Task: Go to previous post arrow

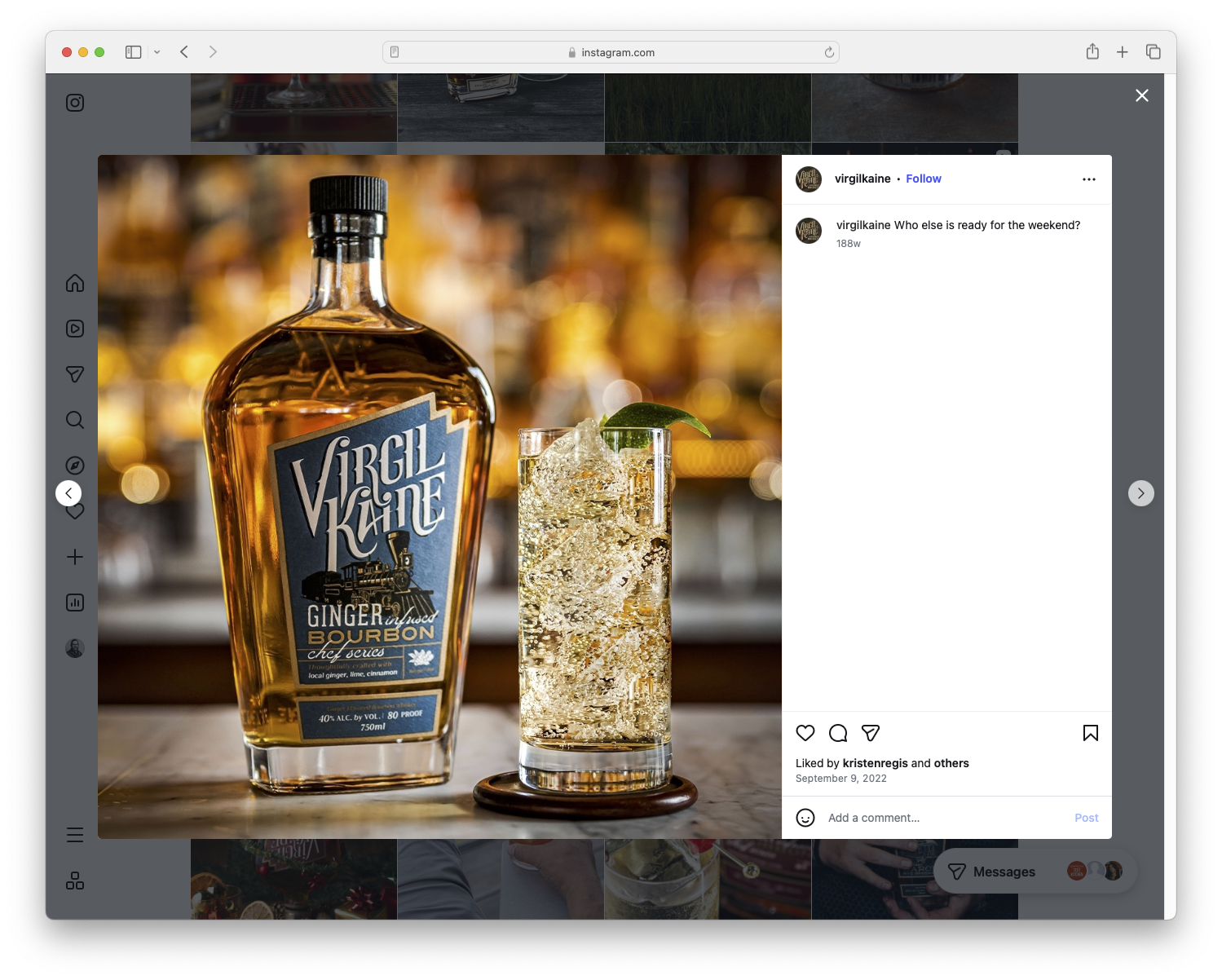Action: point(68,493)
